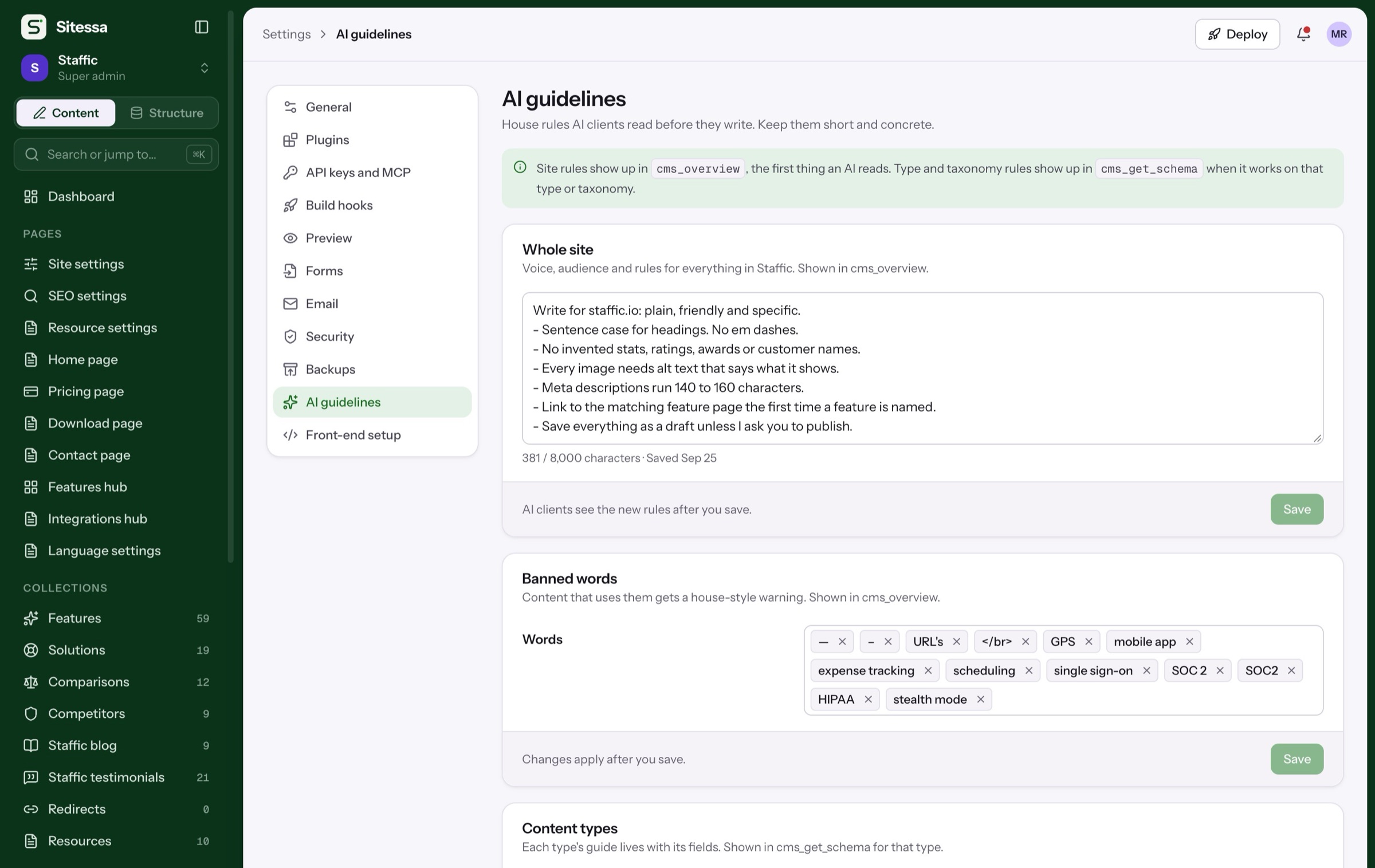Remove the SOC2 tag without space

[1291, 670]
